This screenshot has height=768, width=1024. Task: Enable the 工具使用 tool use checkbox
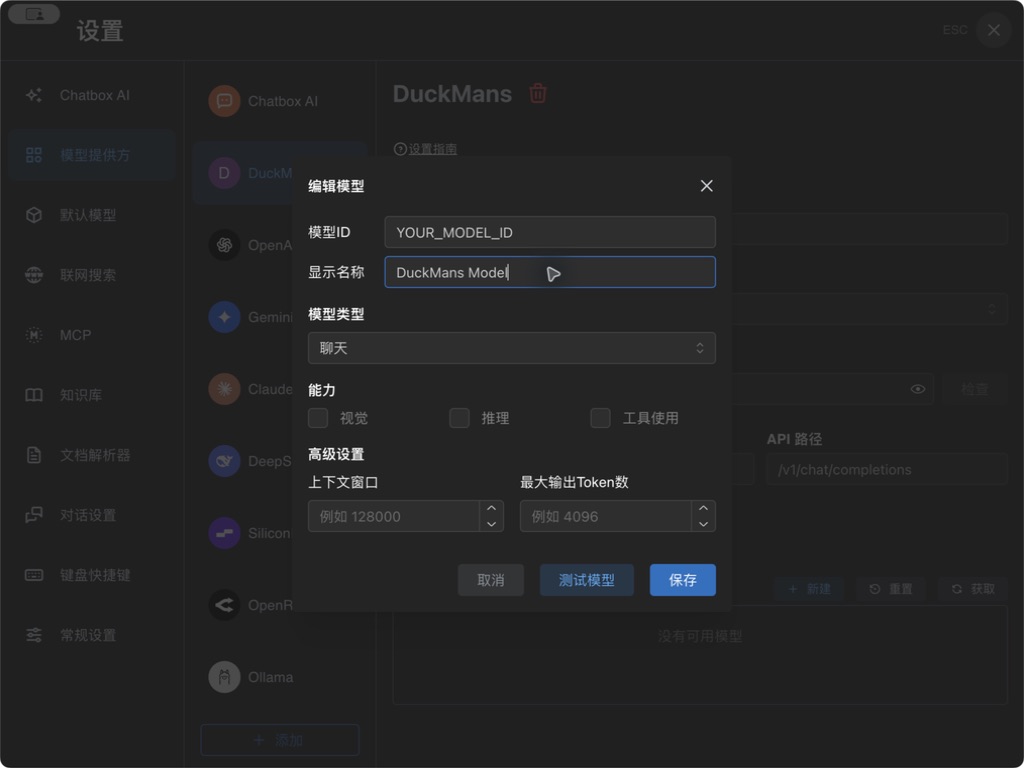(601, 418)
